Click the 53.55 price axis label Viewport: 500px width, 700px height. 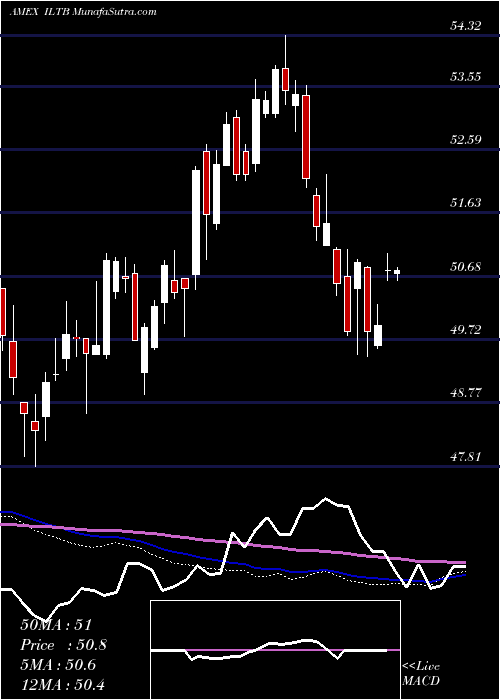[x=466, y=77]
